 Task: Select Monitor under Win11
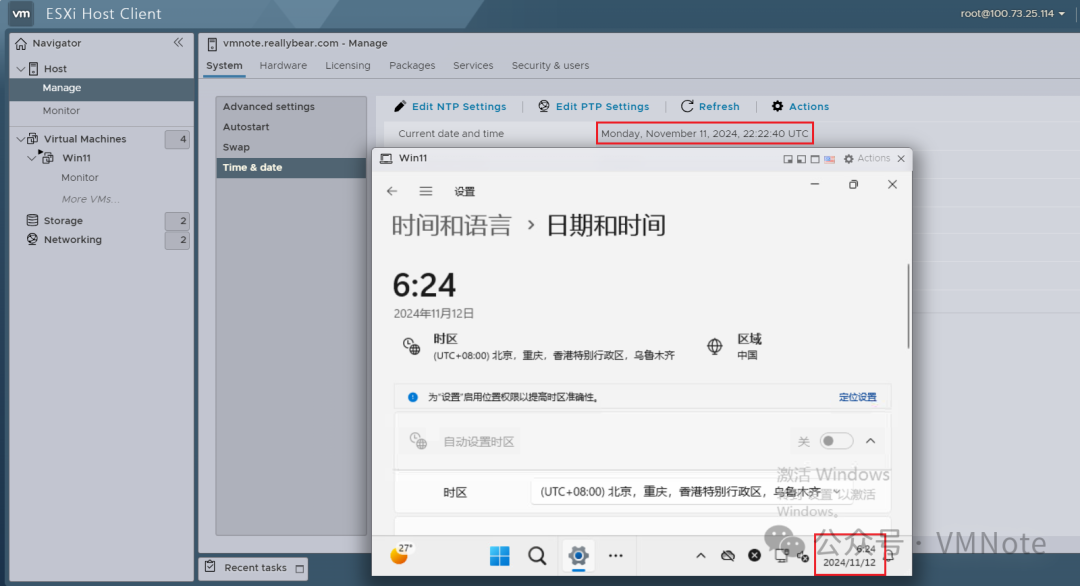80,178
